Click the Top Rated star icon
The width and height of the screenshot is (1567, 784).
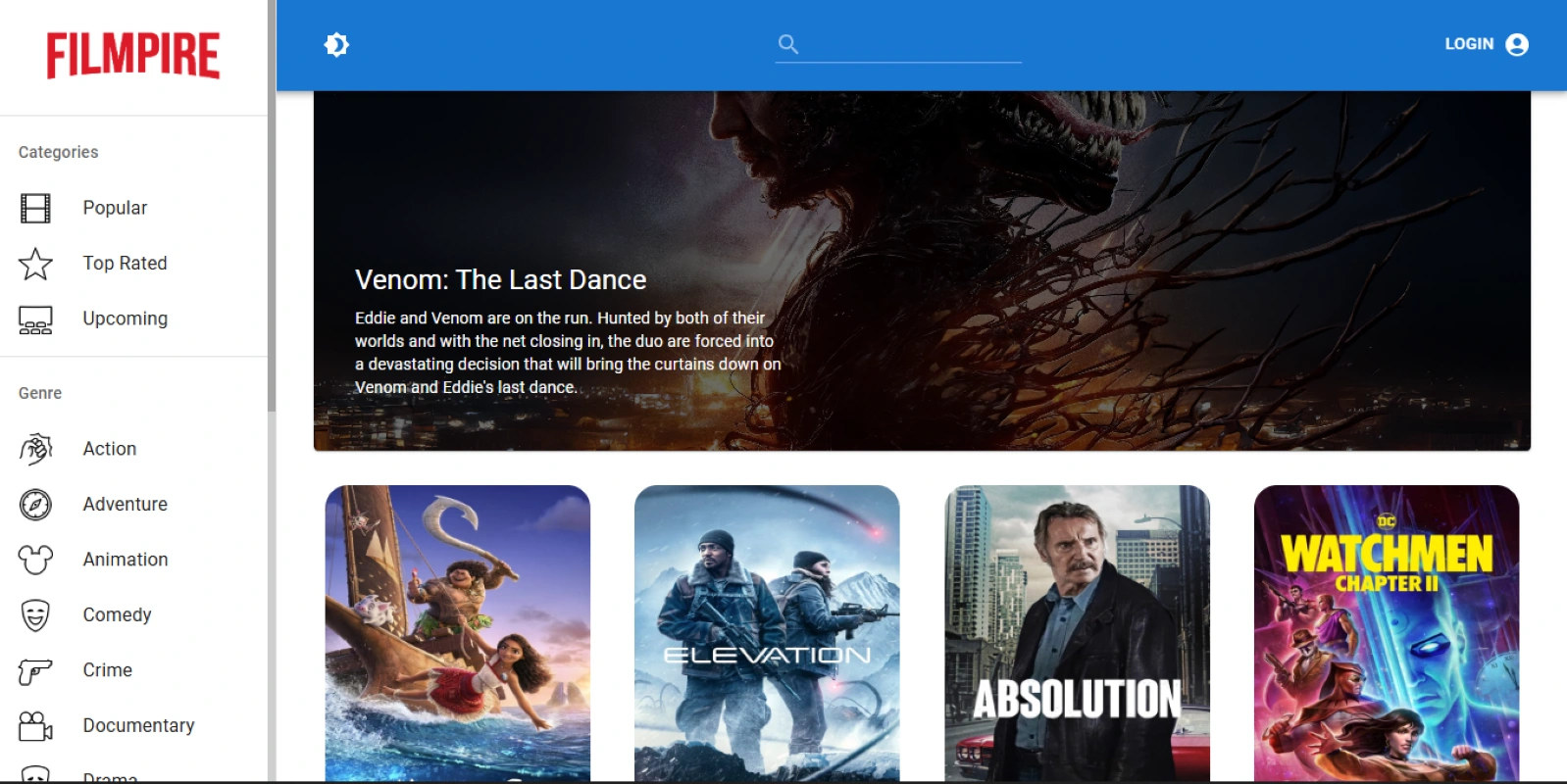pyautogui.click(x=35, y=263)
